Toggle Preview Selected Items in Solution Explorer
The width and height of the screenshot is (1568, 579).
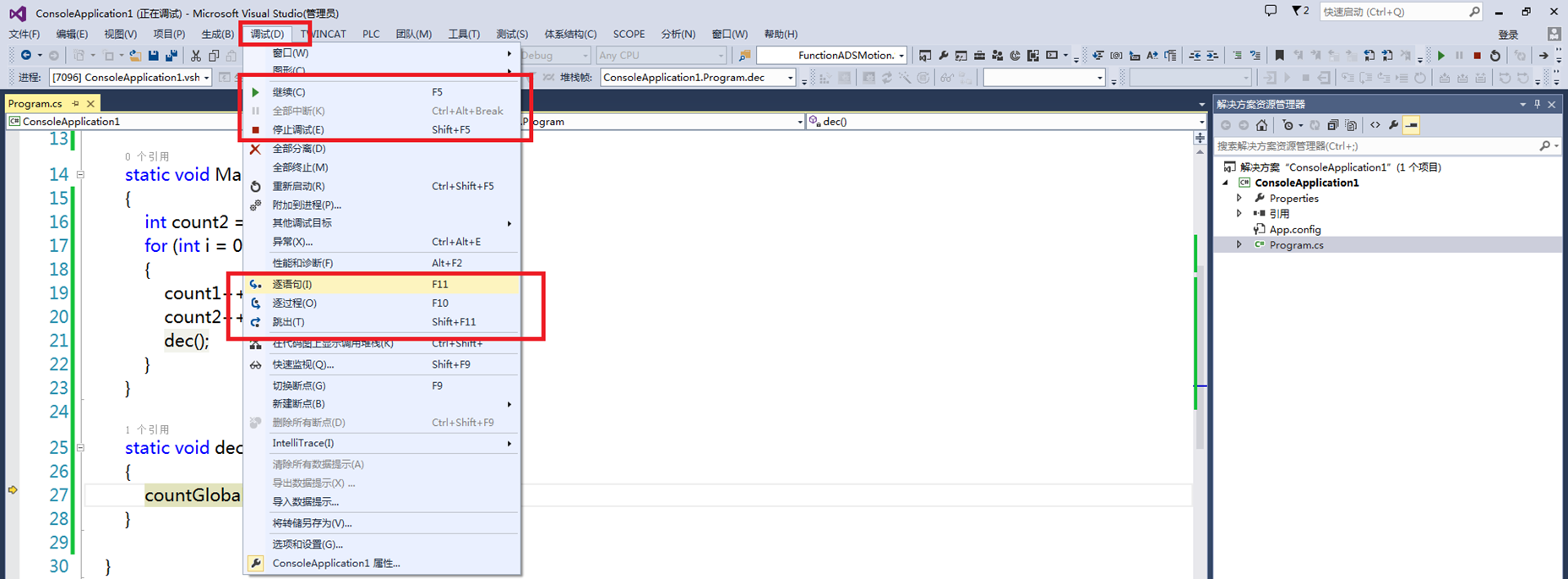1411,125
